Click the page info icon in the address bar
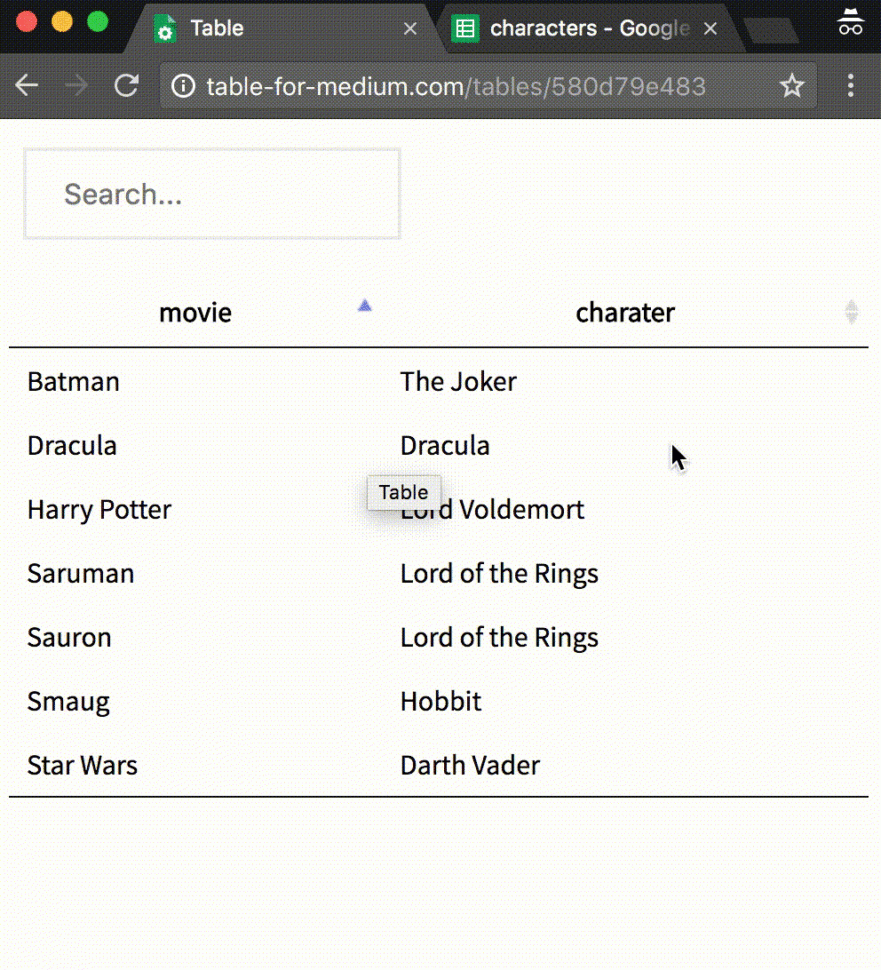 click(x=183, y=86)
